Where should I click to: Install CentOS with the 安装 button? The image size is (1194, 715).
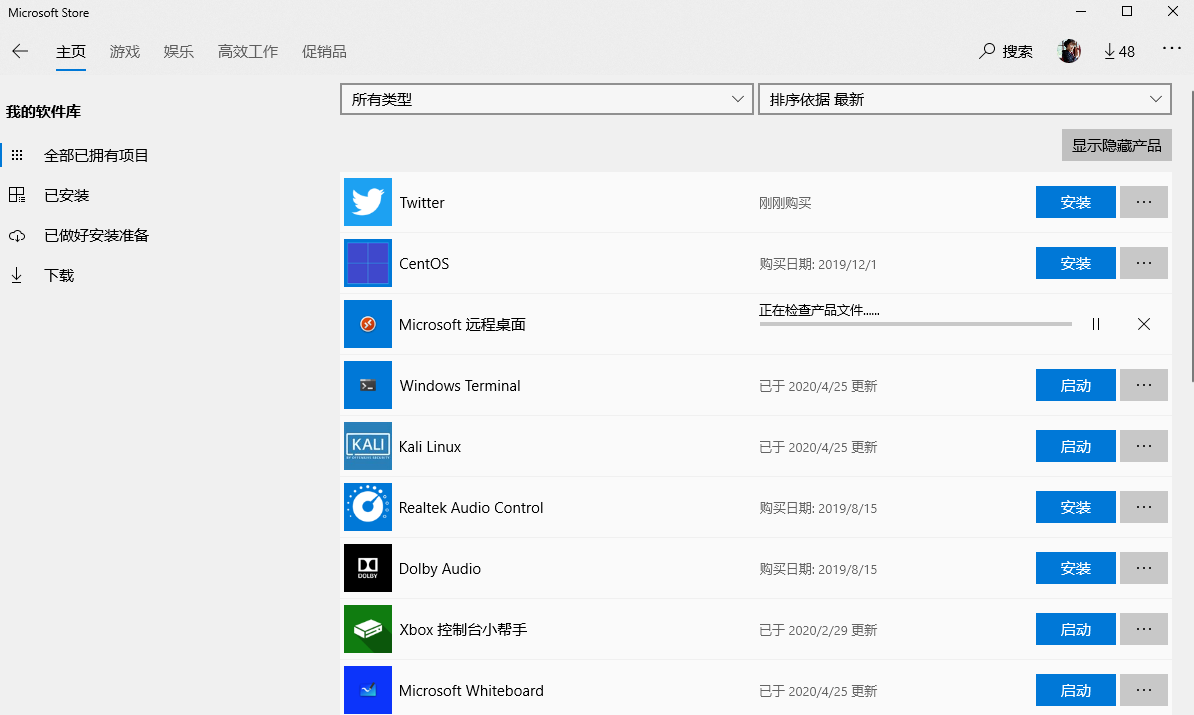1075,263
